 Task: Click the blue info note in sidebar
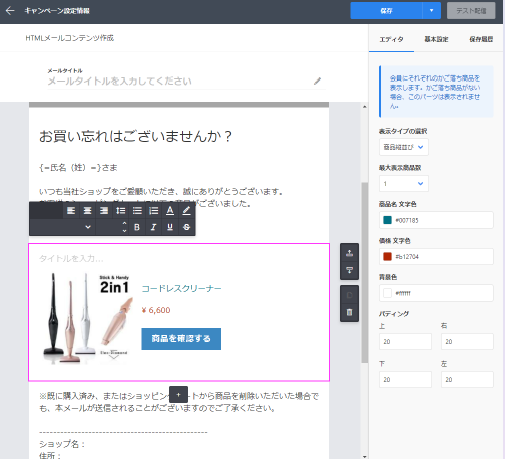coord(436,92)
